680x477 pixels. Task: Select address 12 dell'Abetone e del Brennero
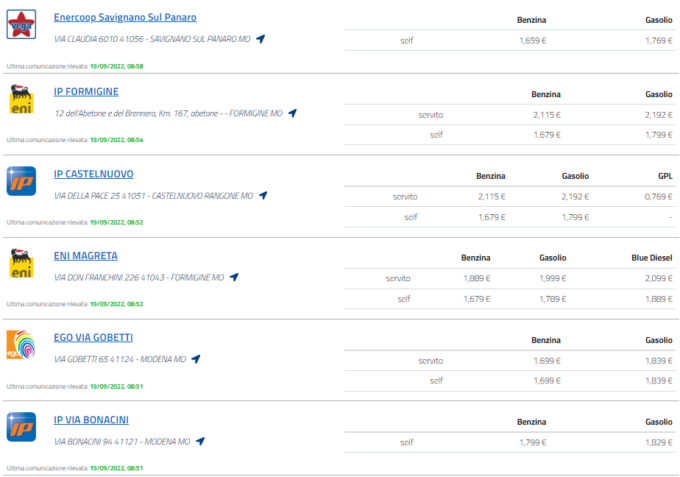[168, 114]
